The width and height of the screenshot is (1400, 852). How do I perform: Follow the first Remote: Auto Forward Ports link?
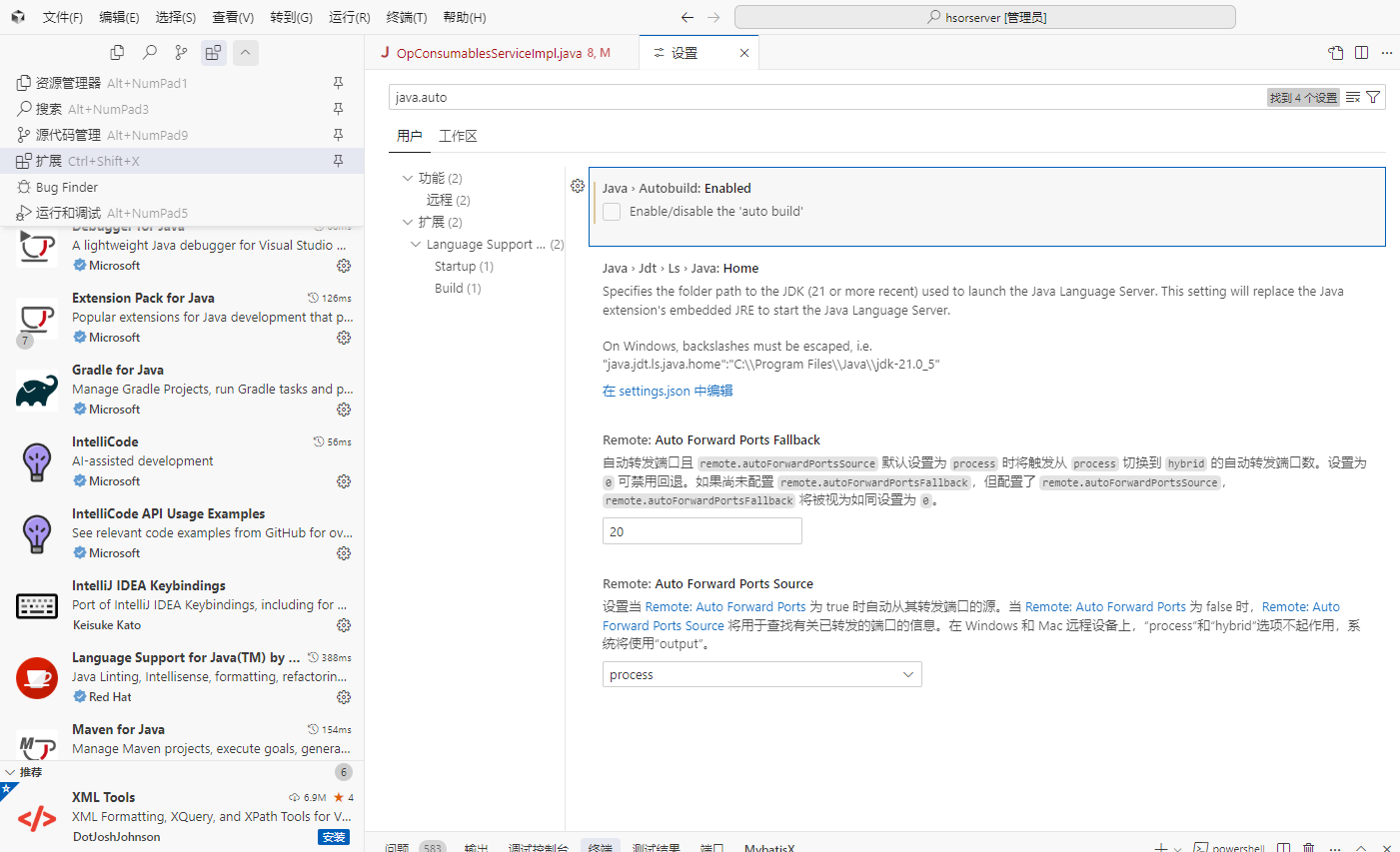pyautogui.click(x=725, y=606)
